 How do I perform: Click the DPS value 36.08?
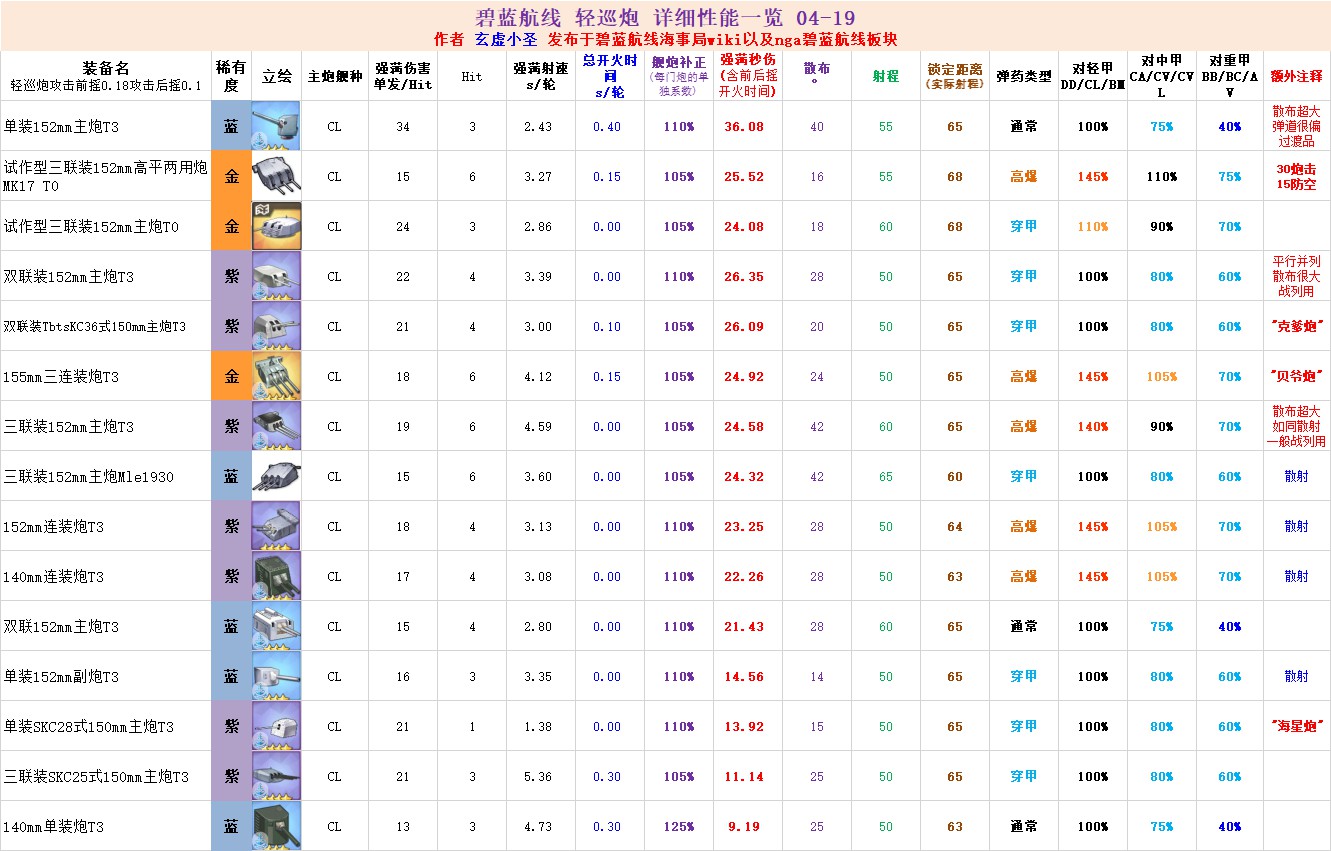click(744, 127)
